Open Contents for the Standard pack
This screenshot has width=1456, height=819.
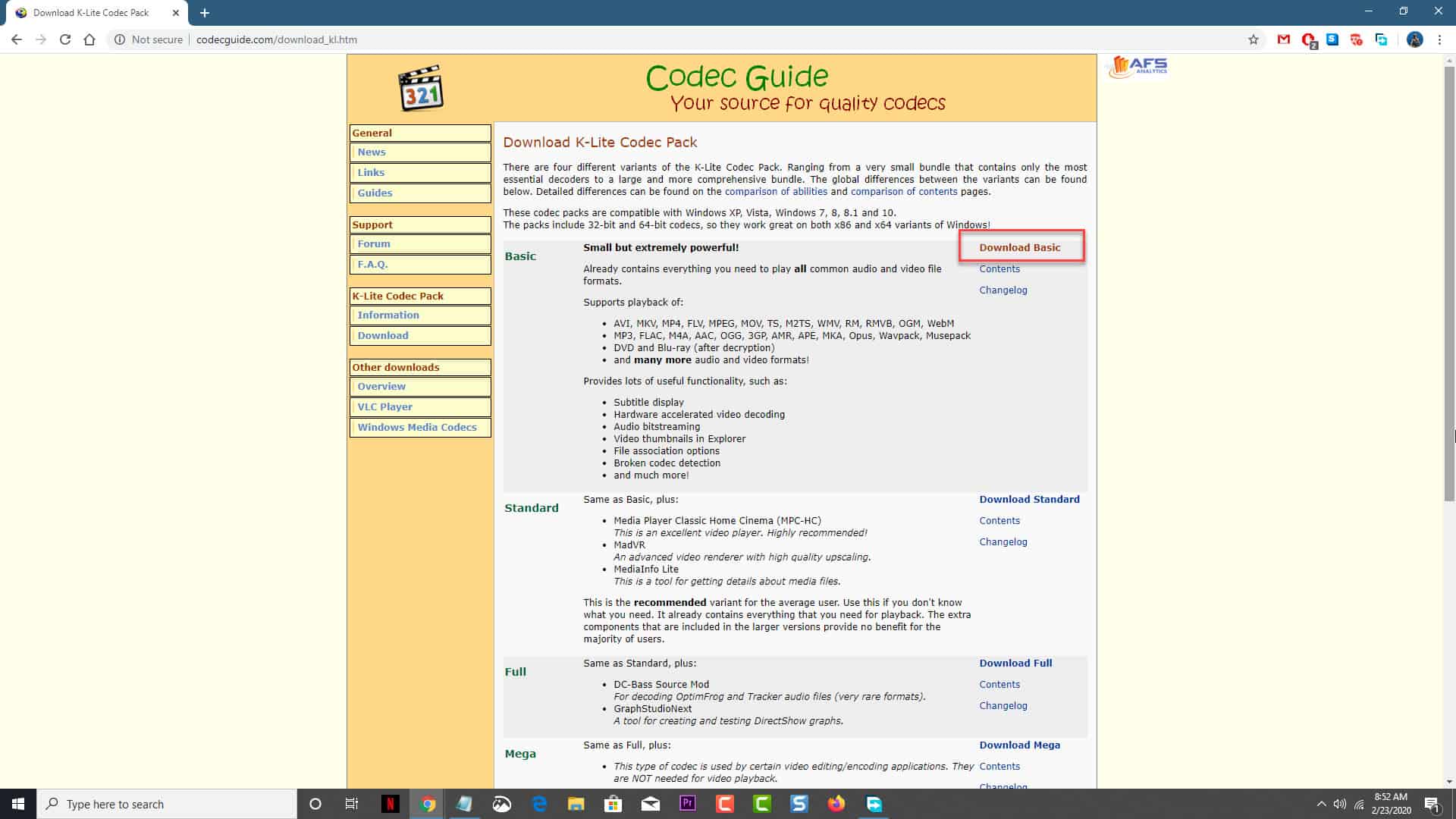[999, 520]
